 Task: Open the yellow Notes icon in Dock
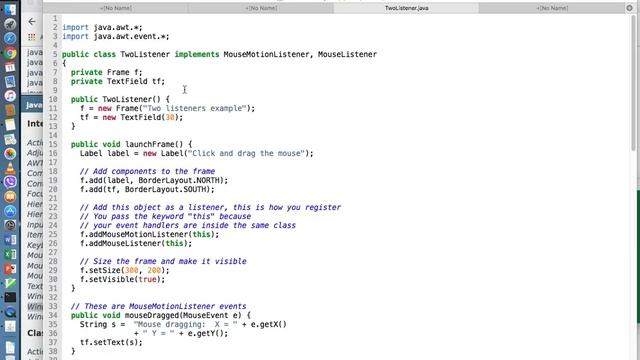[10, 125]
